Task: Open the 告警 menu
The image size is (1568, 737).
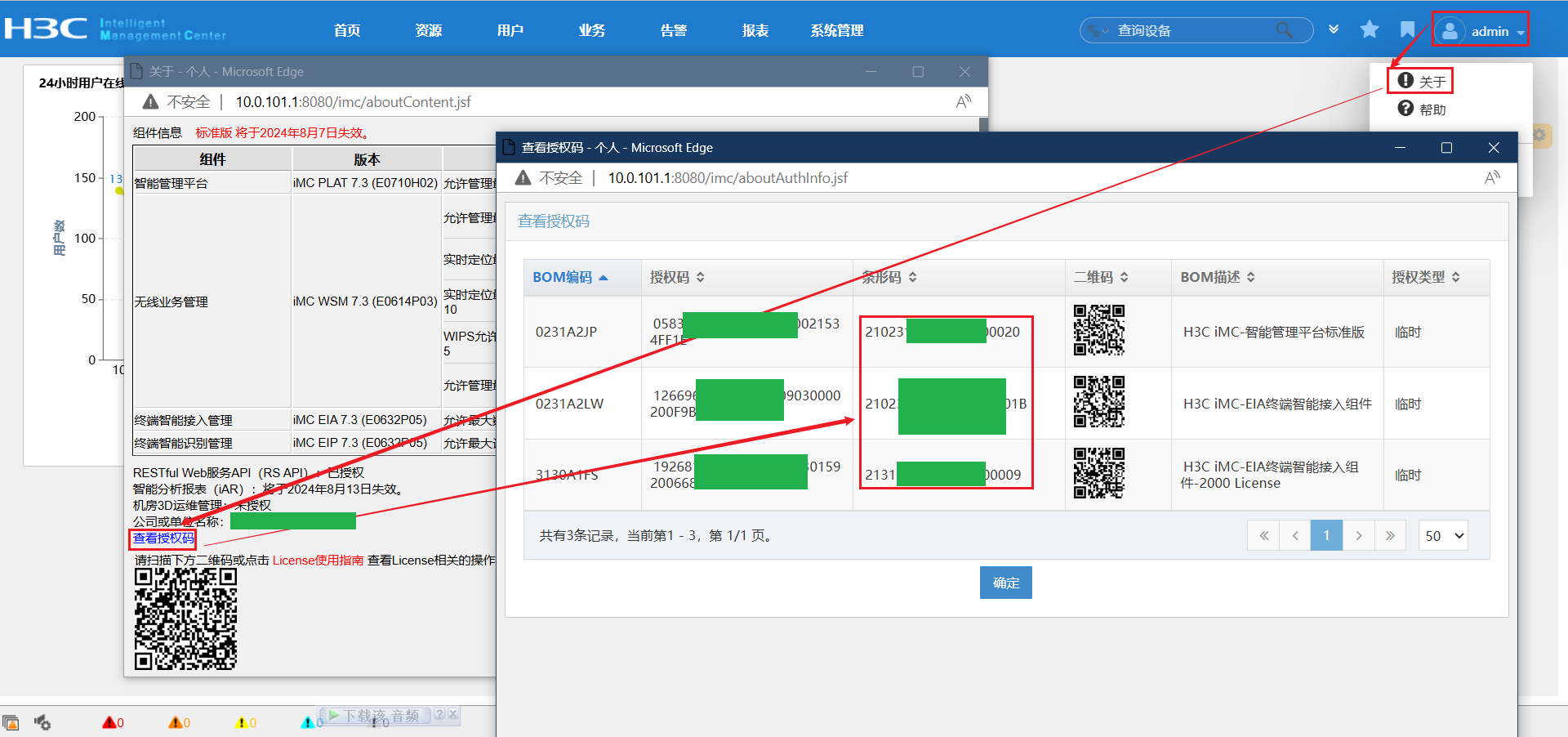Action: (x=674, y=30)
